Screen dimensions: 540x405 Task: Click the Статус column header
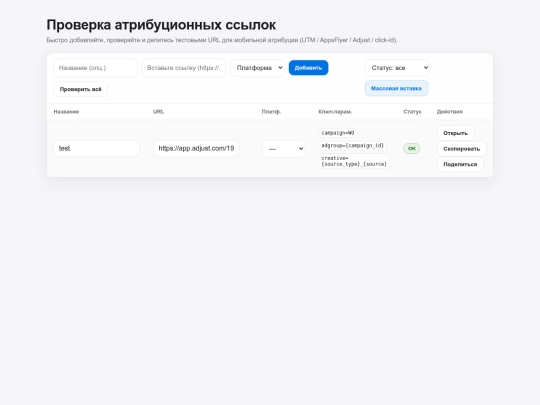click(x=412, y=112)
